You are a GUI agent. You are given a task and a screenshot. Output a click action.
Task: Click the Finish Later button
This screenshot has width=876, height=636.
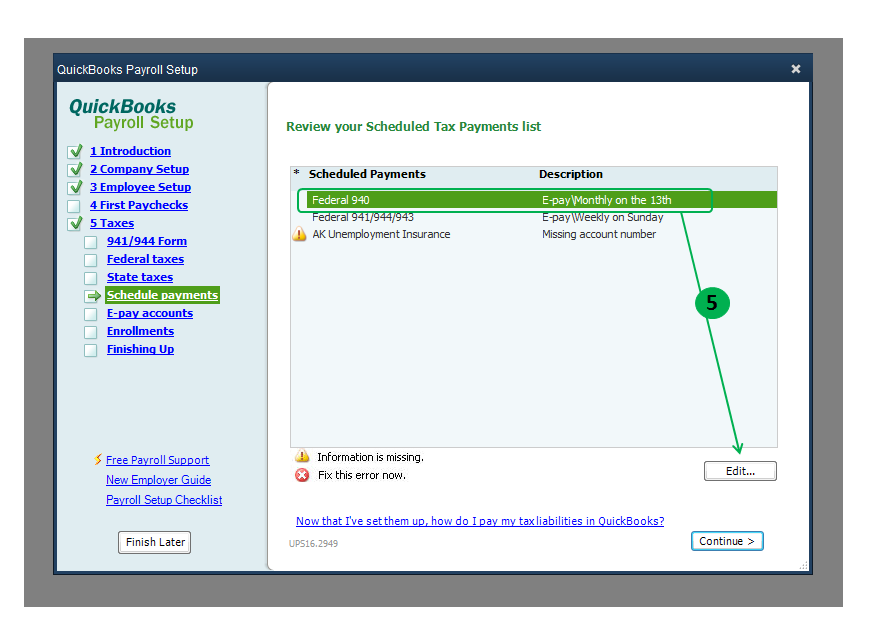coord(155,542)
